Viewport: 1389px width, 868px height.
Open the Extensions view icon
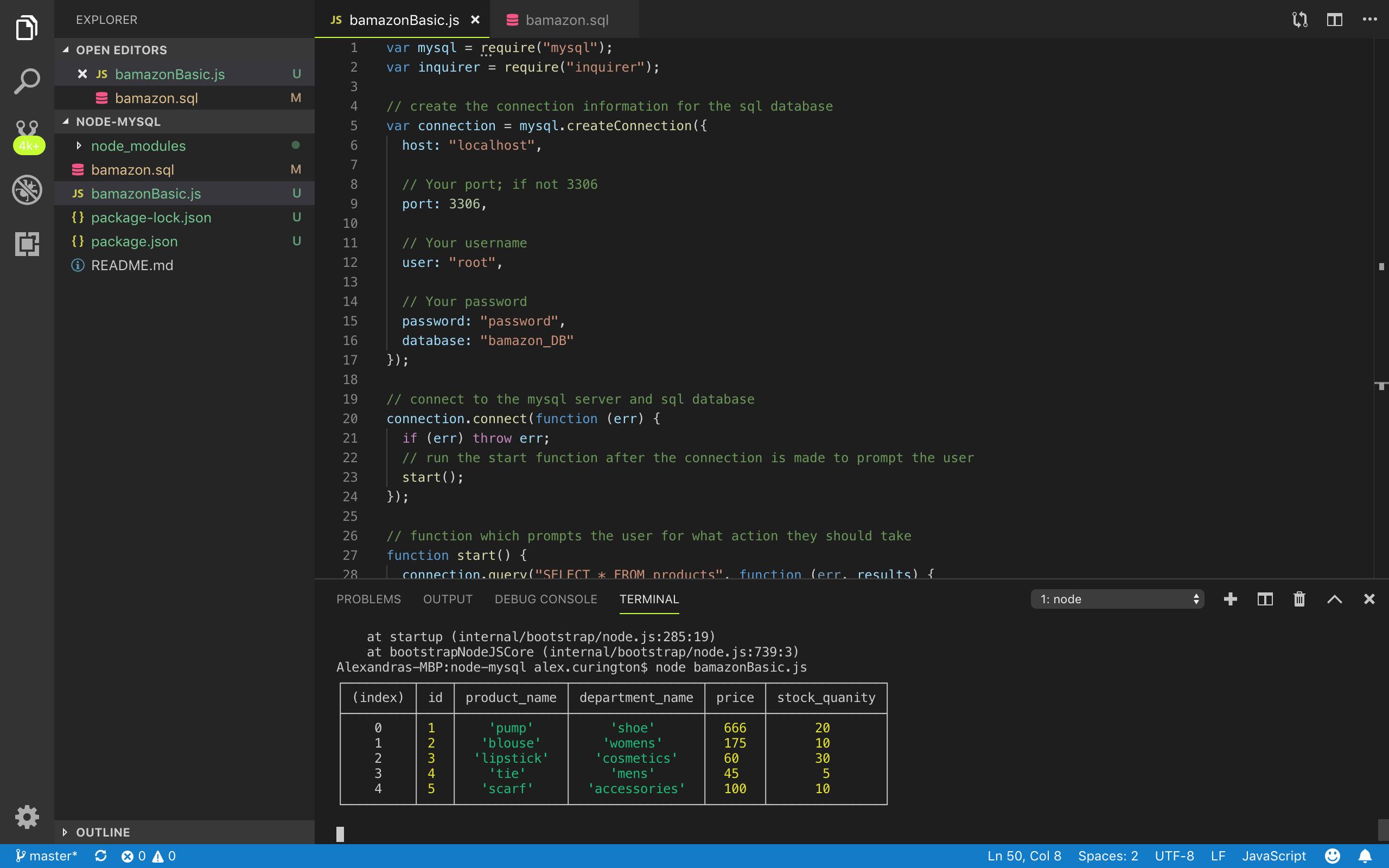click(x=27, y=244)
